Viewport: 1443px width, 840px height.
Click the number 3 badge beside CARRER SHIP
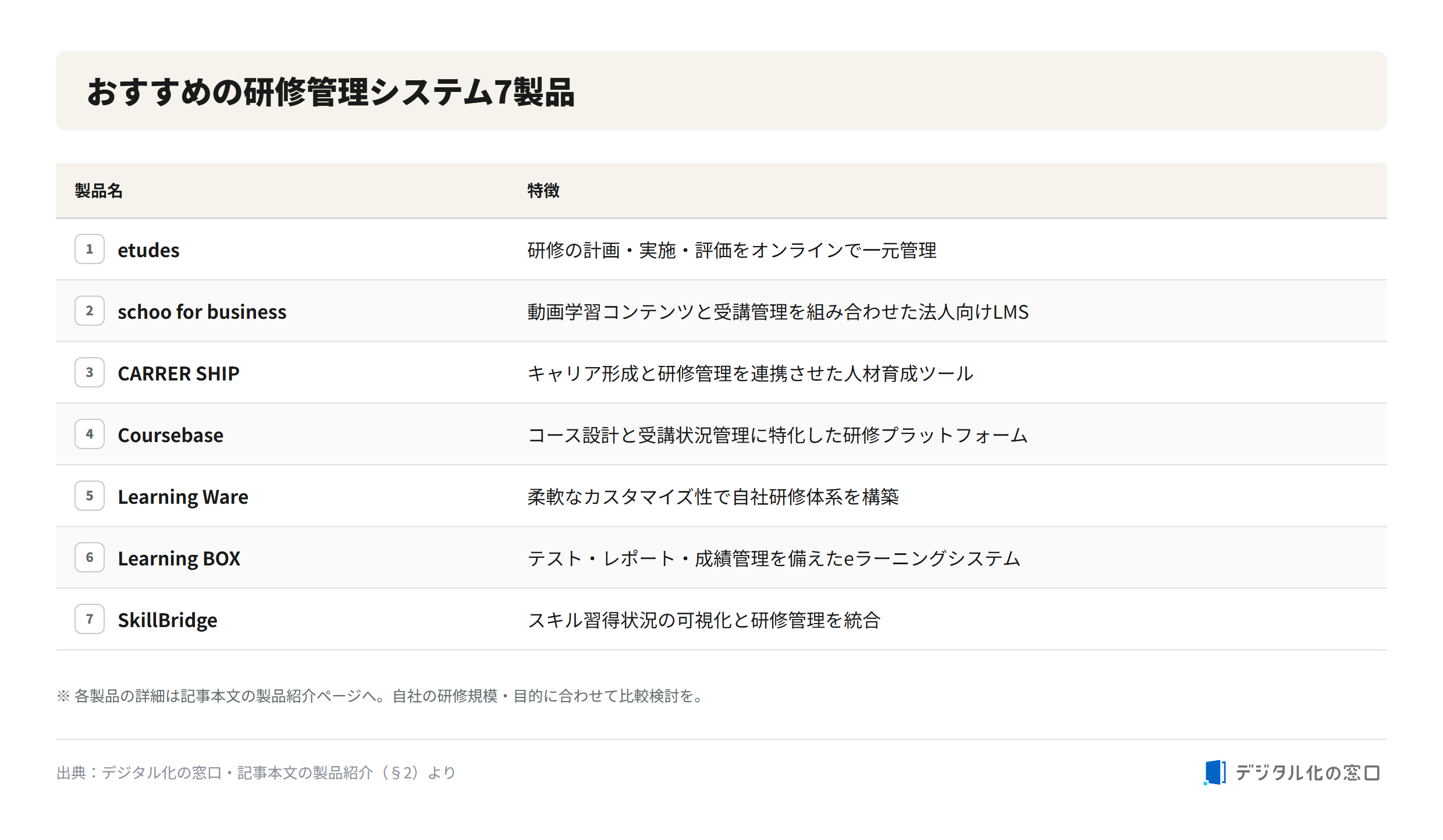pos(90,372)
